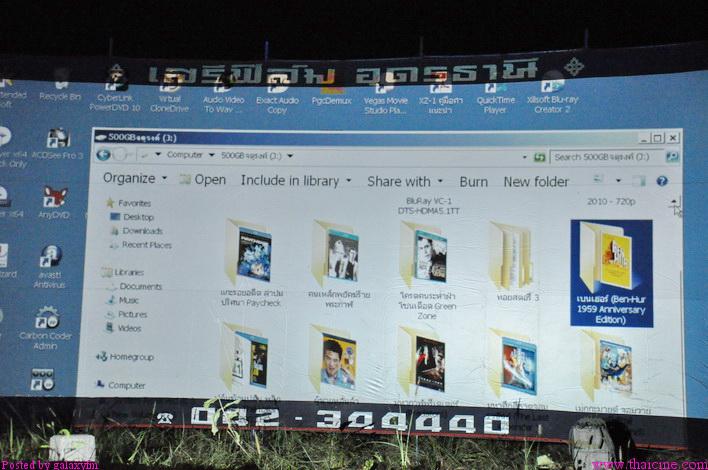The image size is (708, 470).
Task: Select Homegroup in navigation pane
Action: [125, 357]
